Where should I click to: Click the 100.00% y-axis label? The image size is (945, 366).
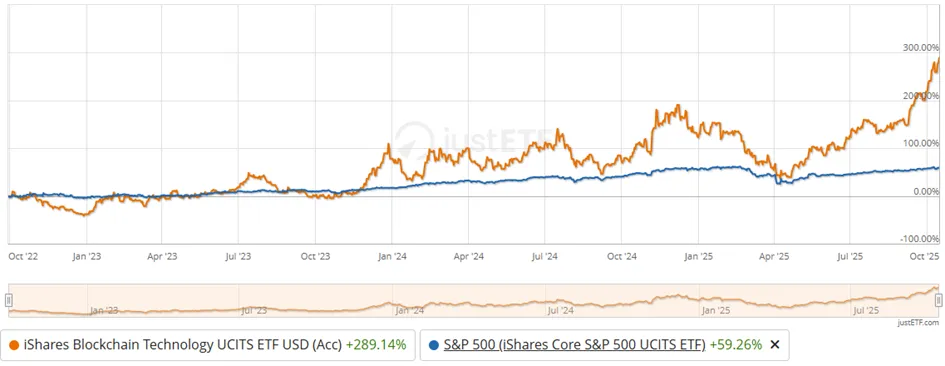click(921, 144)
